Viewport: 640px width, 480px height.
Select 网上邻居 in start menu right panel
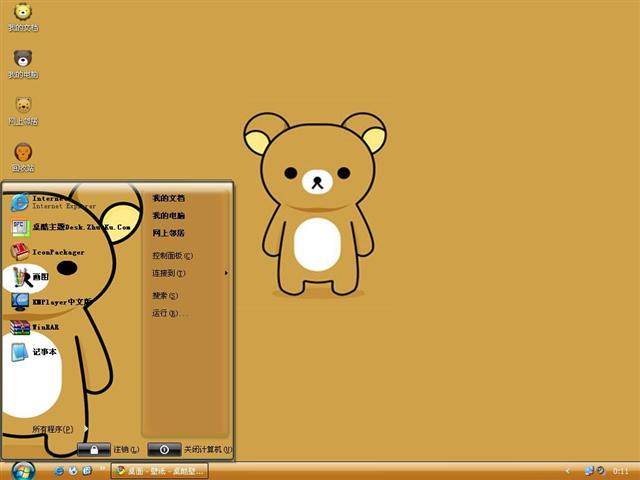coord(169,233)
